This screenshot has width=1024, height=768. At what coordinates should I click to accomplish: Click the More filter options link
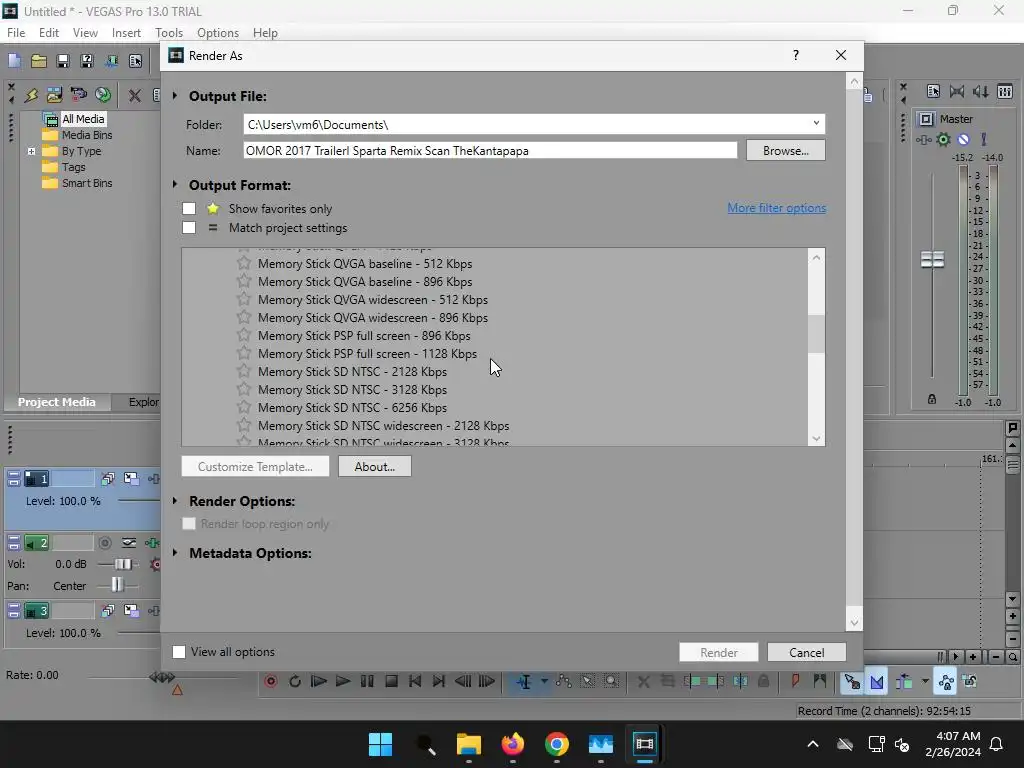(776, 208)
